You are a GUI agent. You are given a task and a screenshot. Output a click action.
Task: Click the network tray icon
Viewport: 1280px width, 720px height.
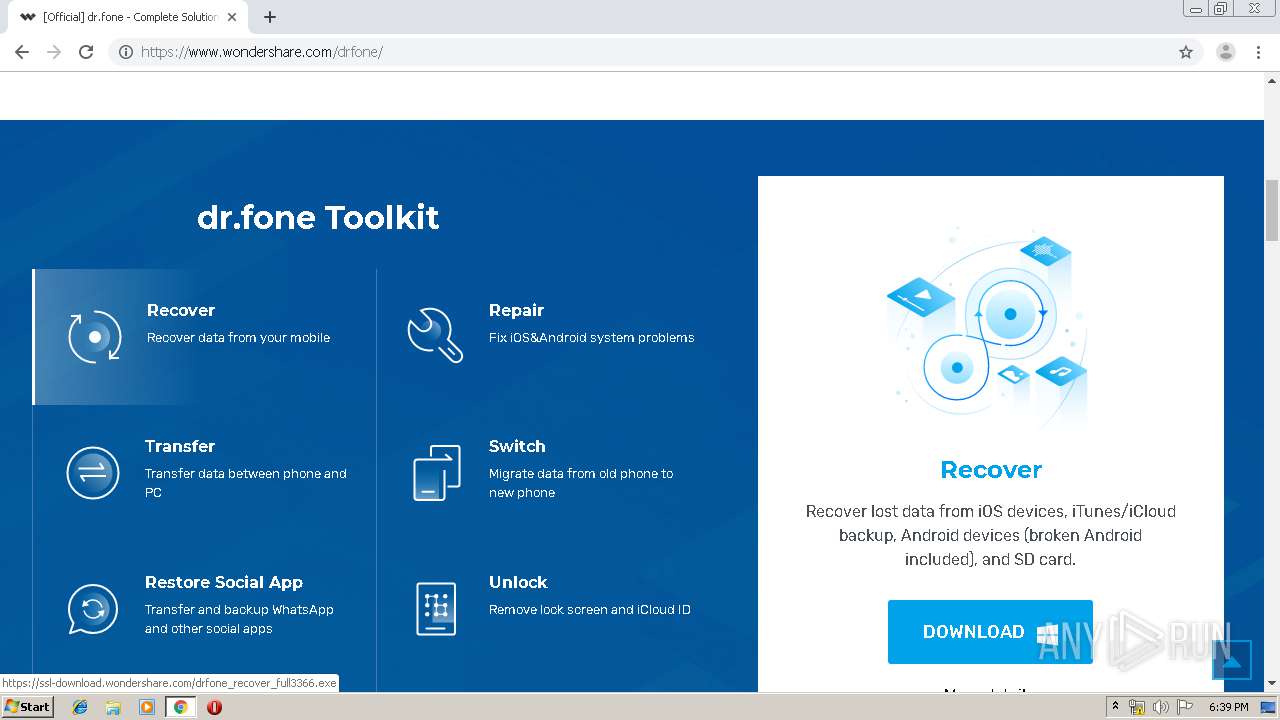click(1137, 707)
